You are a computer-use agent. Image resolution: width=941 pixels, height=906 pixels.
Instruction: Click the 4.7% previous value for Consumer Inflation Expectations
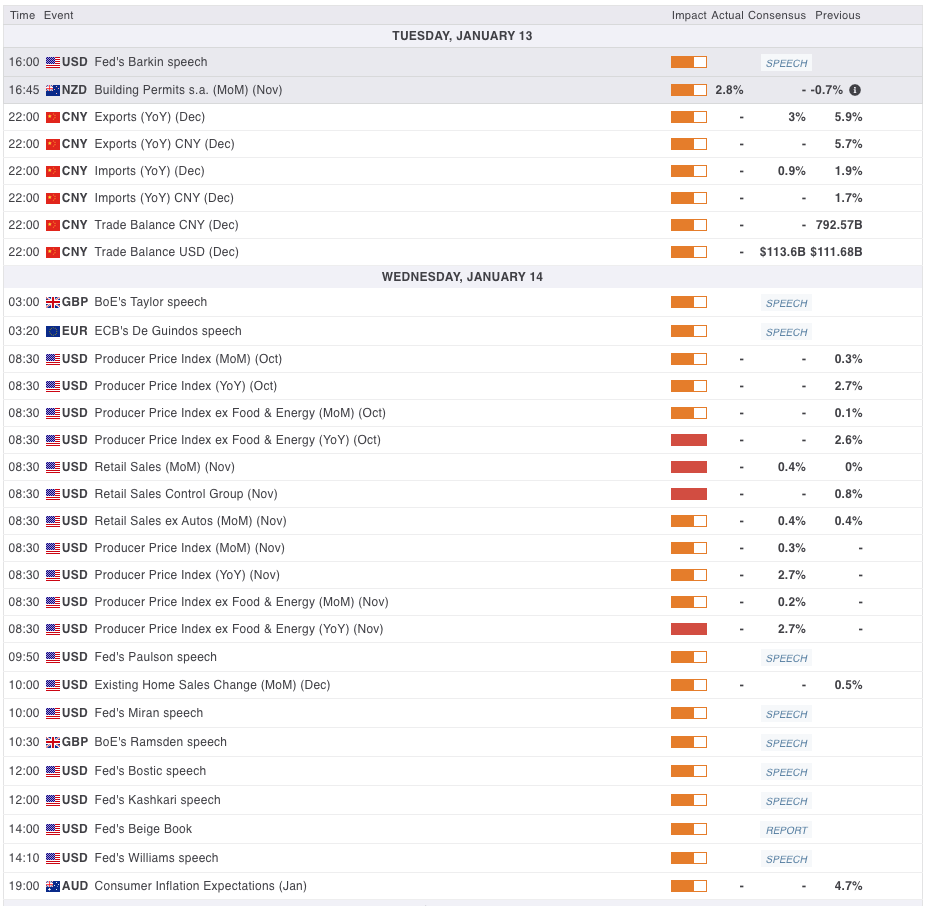coord(848,886)
